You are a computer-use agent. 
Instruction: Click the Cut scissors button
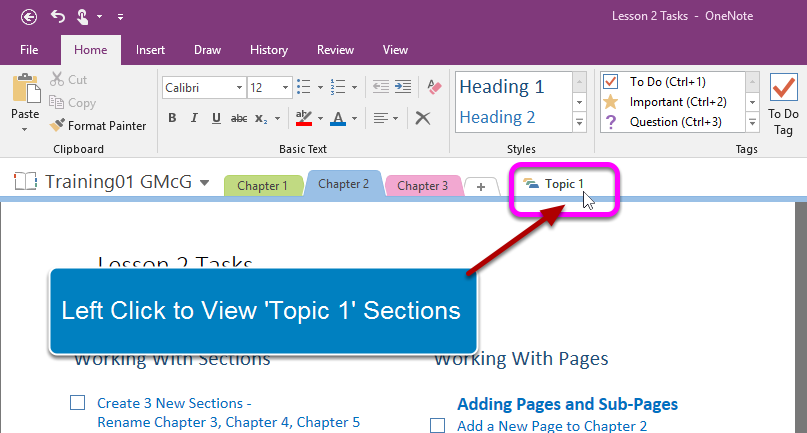coord(69,79)
